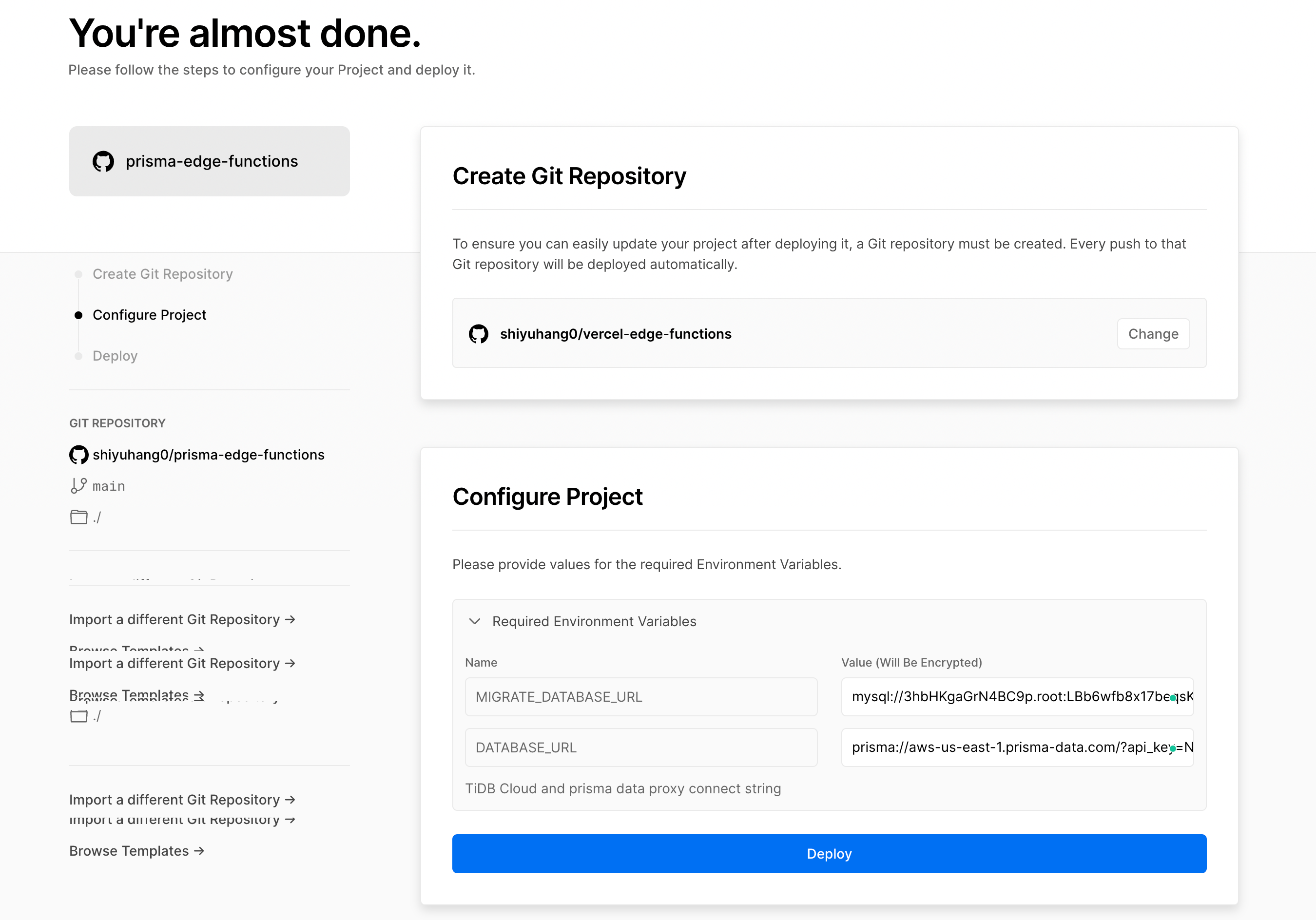Click first Import a different Git Repository link
The width and height of the screenshot is (1316, 920).
[182, 620]
